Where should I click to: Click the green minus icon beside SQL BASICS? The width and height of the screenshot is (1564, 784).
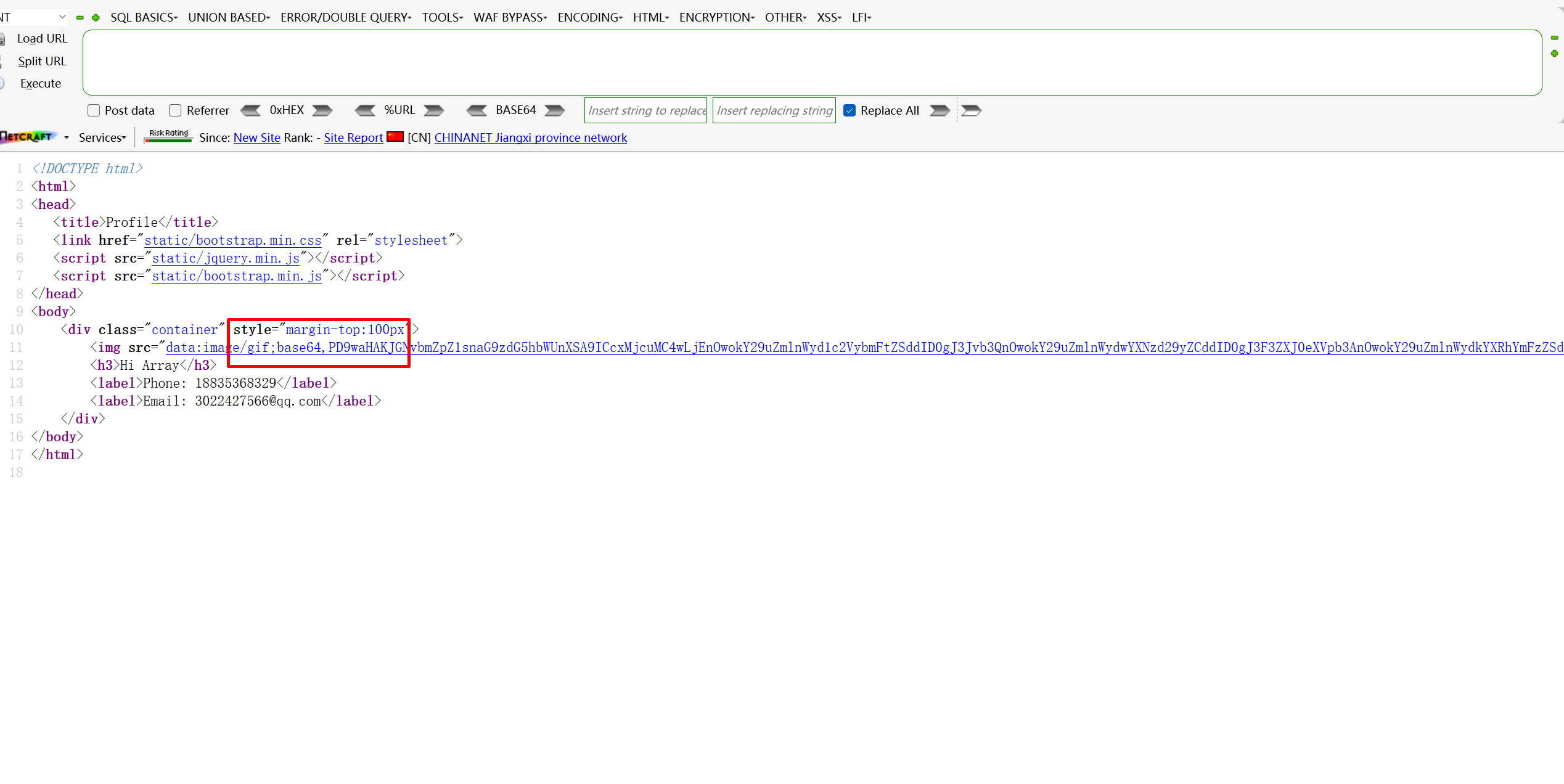(80, 18)
